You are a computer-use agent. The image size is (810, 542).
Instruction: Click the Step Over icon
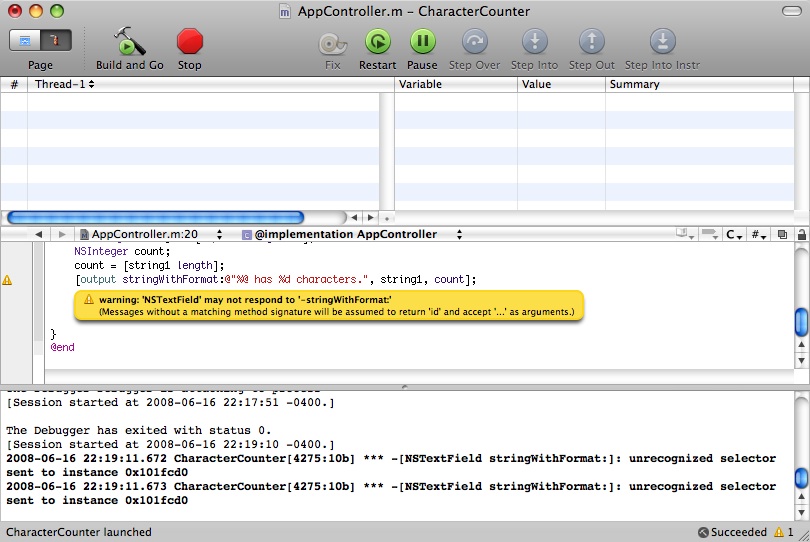click(474, 41)
